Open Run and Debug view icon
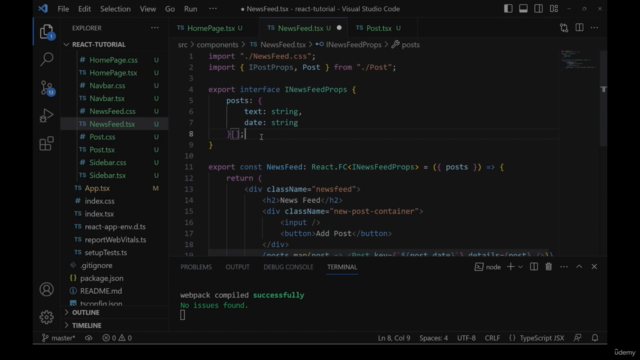Image resolution: width=640 pixels, height=360 pixels. [x=47, y=116]
